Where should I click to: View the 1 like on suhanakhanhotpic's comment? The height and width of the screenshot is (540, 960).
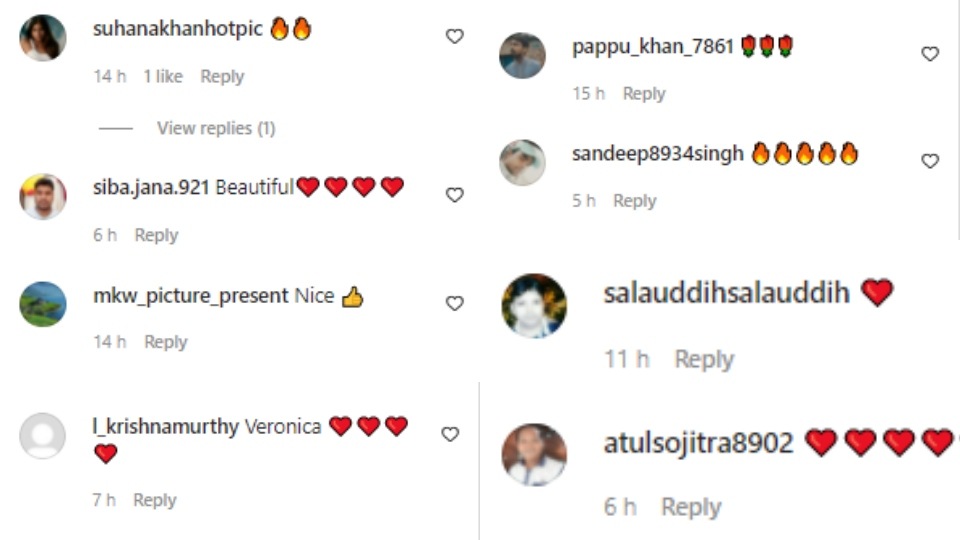point(163,77)
